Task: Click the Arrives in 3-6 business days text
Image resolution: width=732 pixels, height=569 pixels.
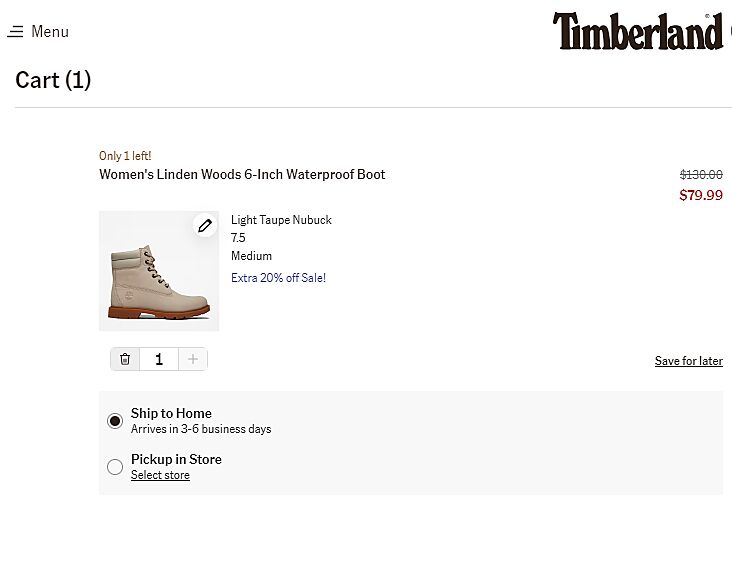Action: (201, 429)
